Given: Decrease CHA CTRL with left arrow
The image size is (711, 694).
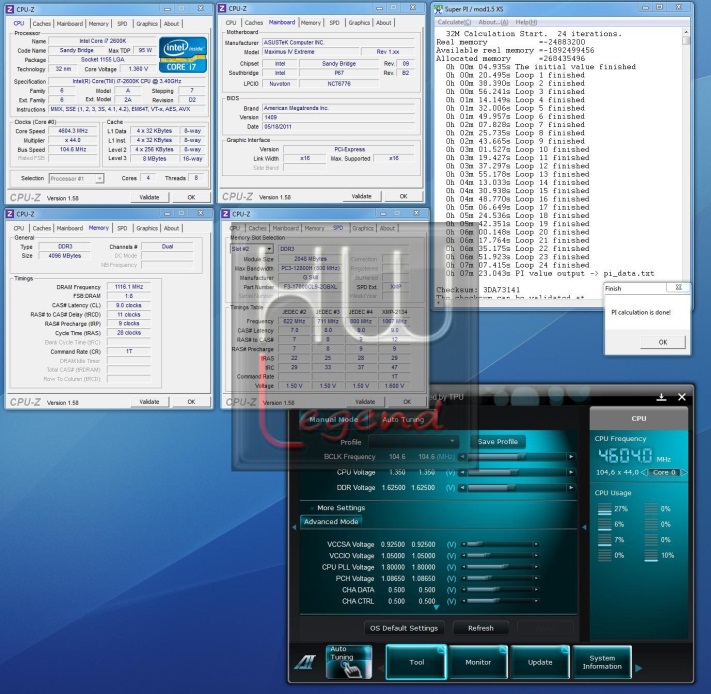Looking at the screenshot, I should pos(463,601).
